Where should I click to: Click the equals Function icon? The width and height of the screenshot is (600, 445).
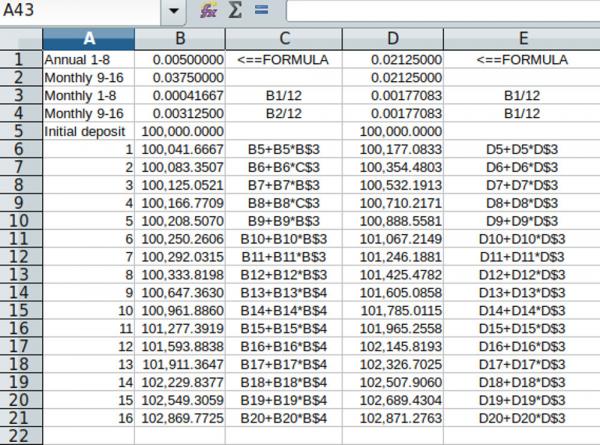[261, 12]
